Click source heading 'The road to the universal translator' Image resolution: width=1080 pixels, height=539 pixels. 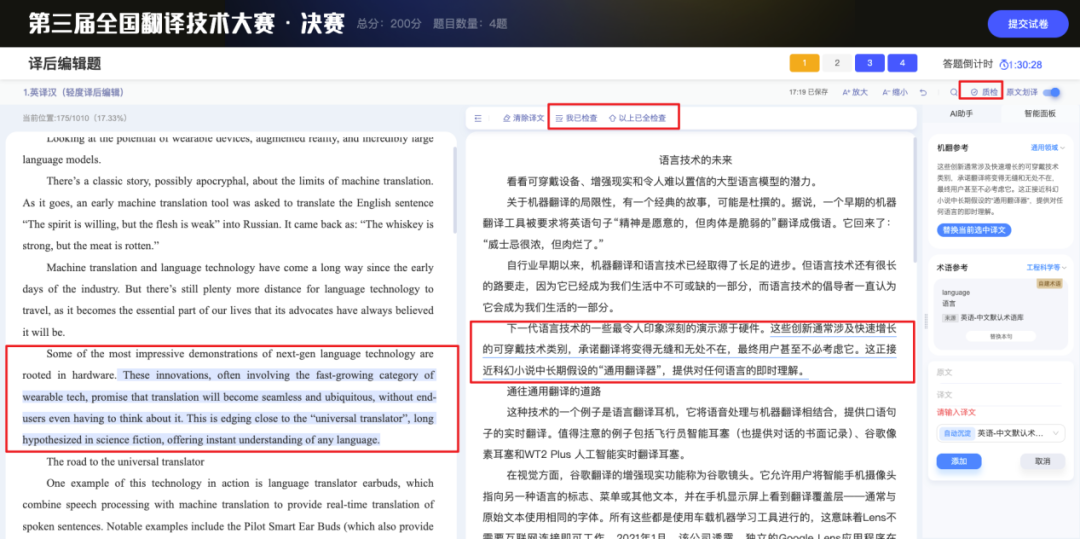[125, 461]
